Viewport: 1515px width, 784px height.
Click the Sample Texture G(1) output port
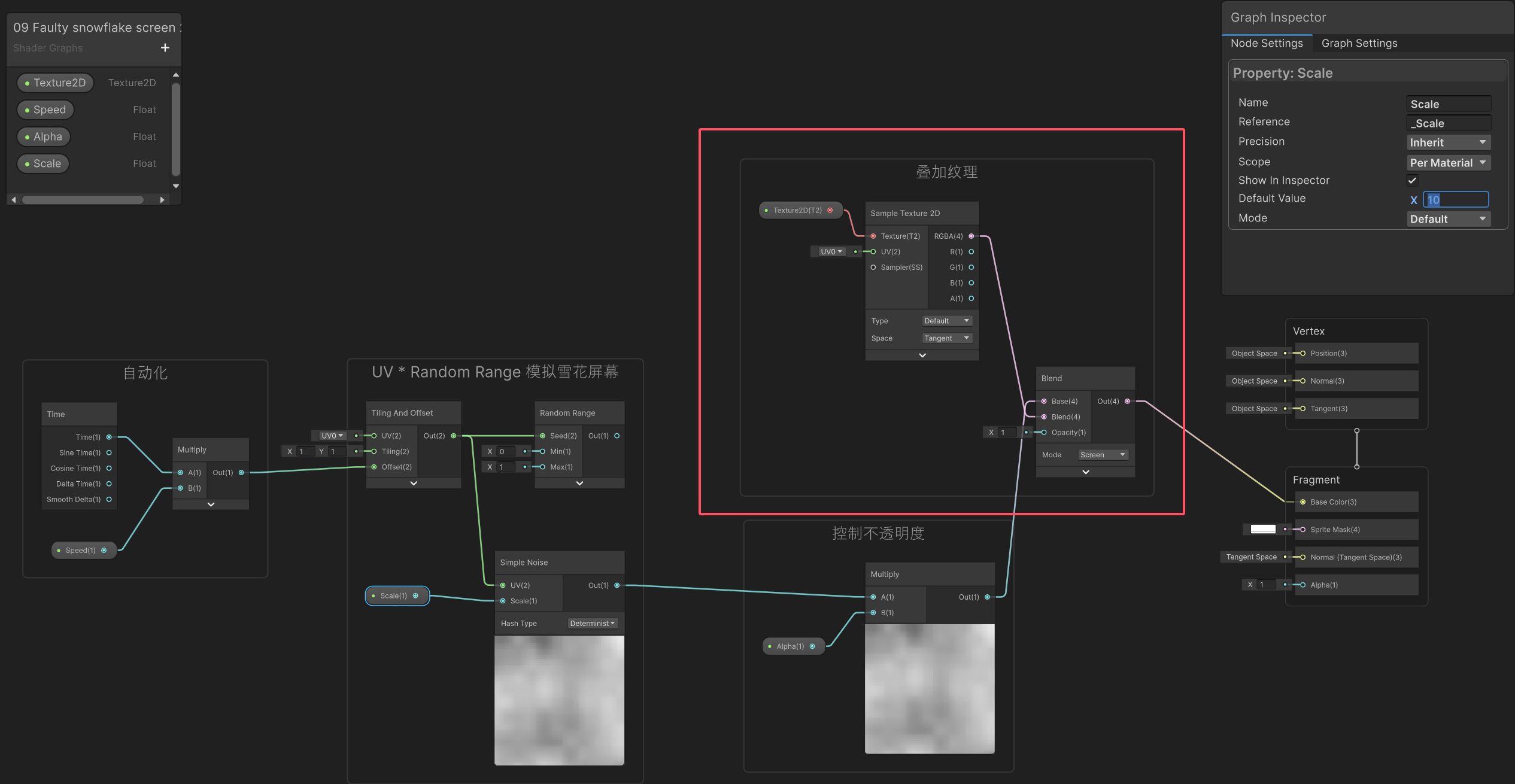971,268
